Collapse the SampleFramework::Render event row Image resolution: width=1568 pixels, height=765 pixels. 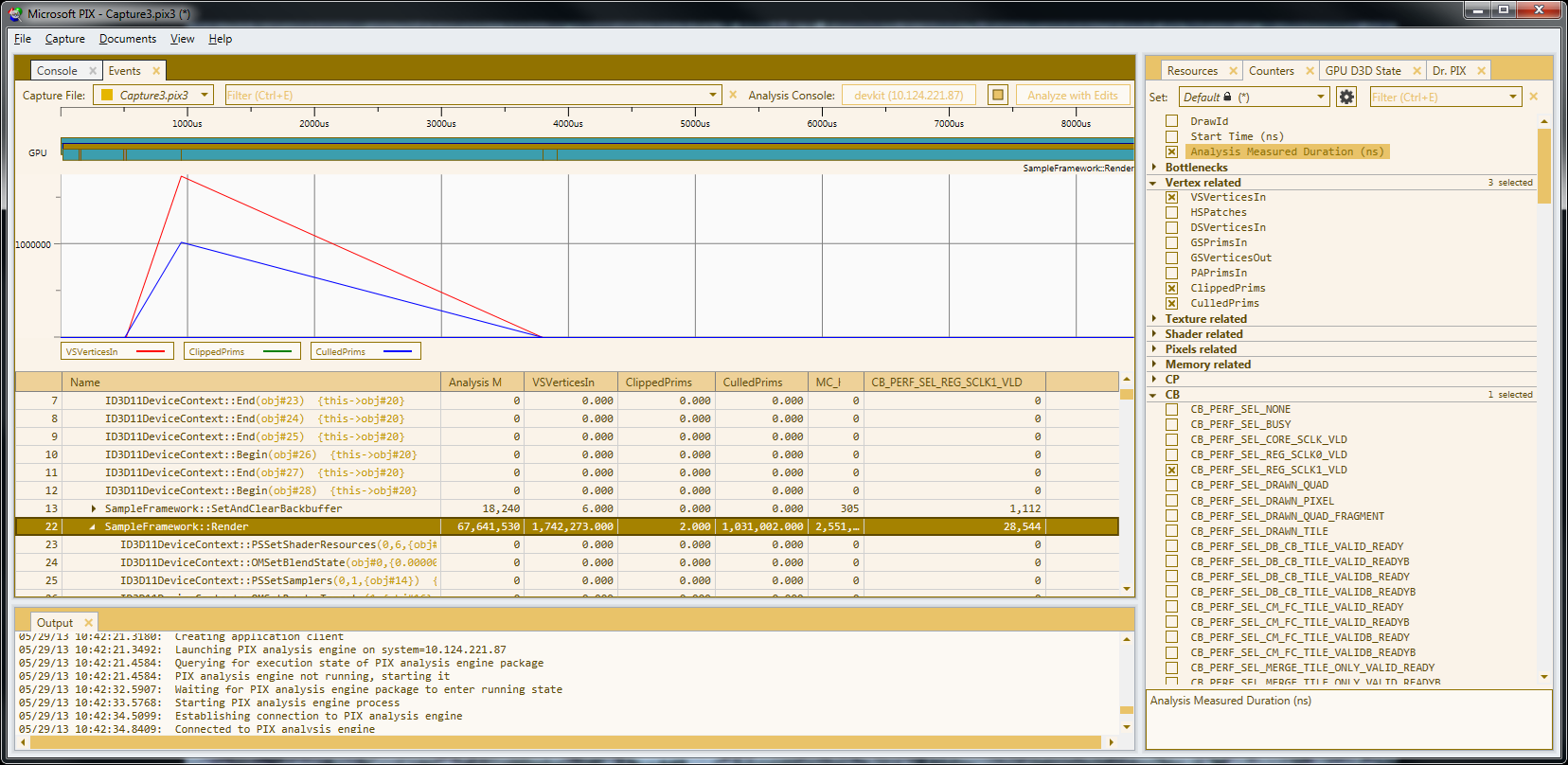[92, 526]
